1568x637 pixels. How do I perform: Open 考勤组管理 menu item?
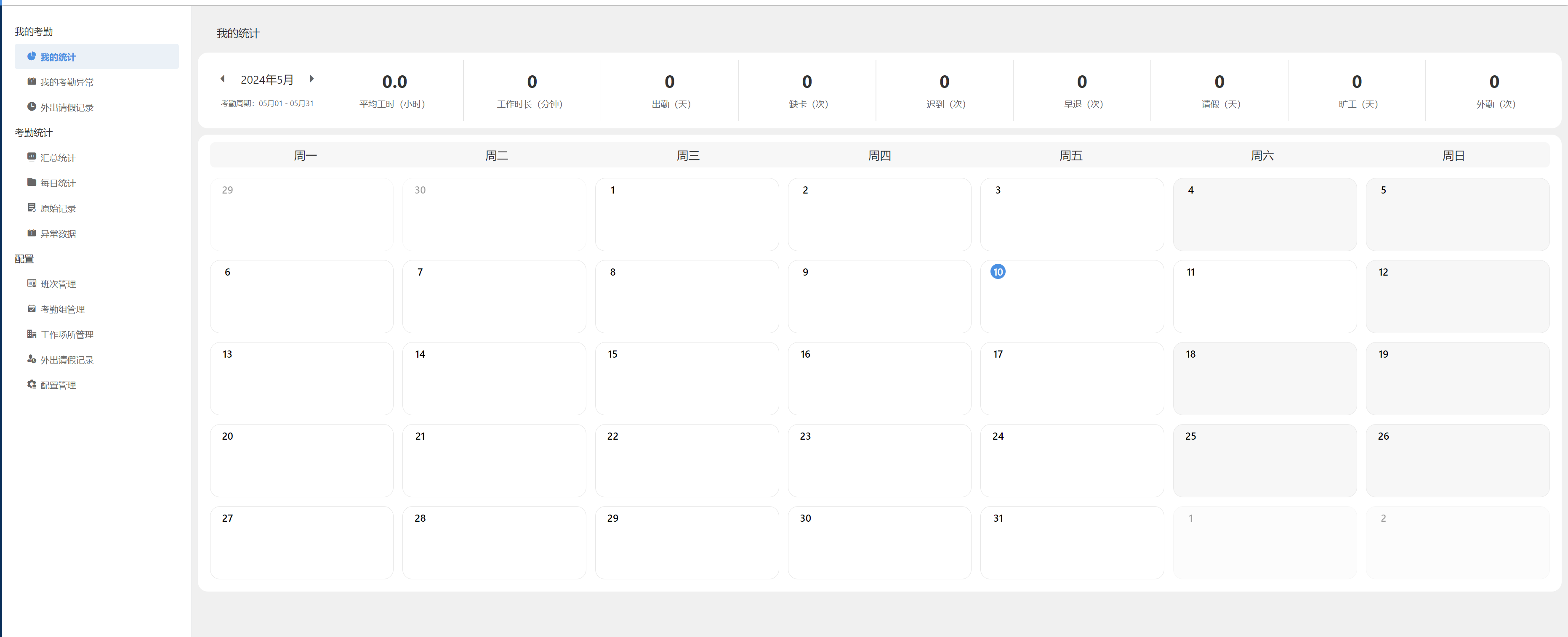(62, 309)
